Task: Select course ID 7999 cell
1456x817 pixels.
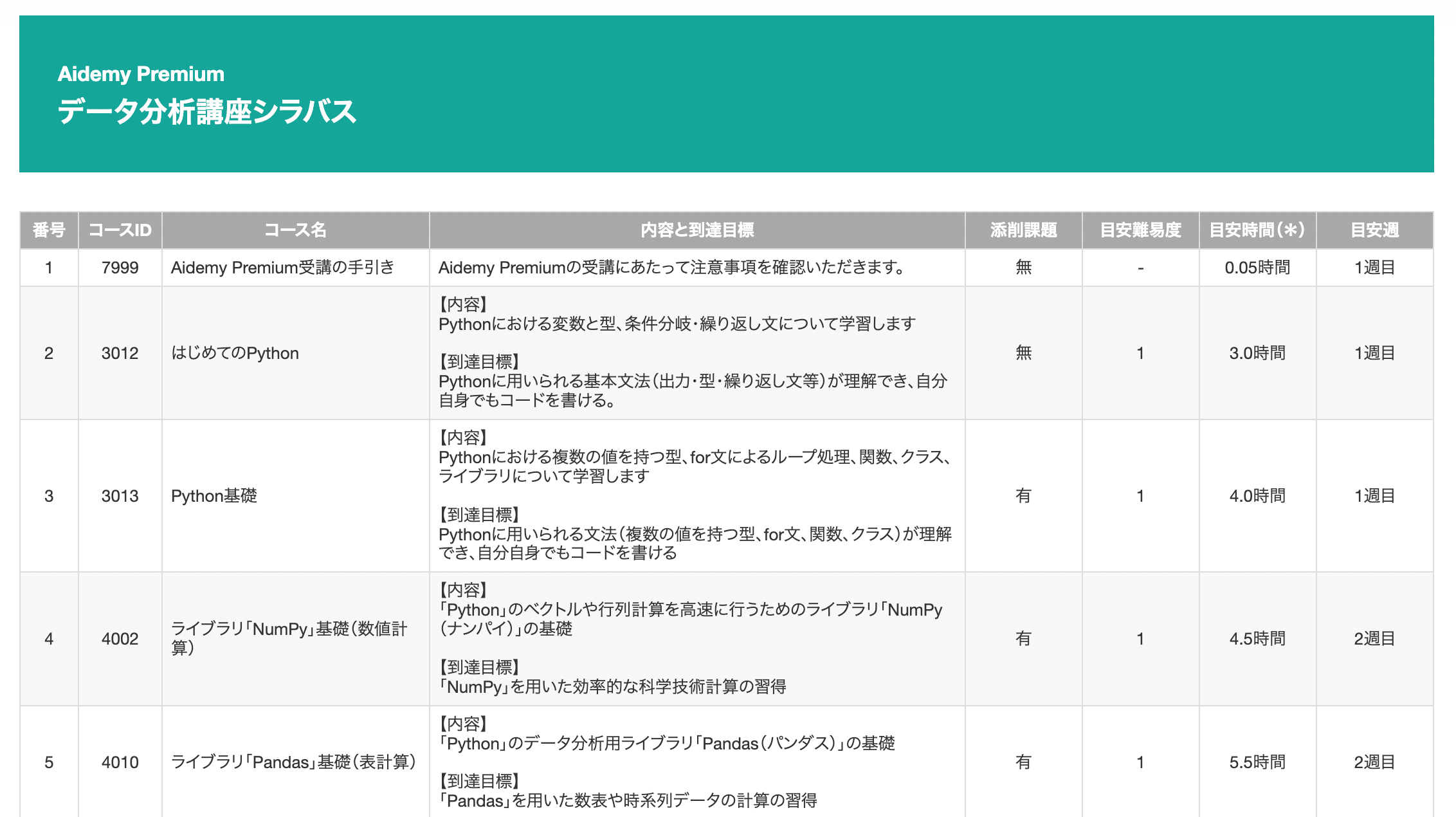Action: coord(120,268)
